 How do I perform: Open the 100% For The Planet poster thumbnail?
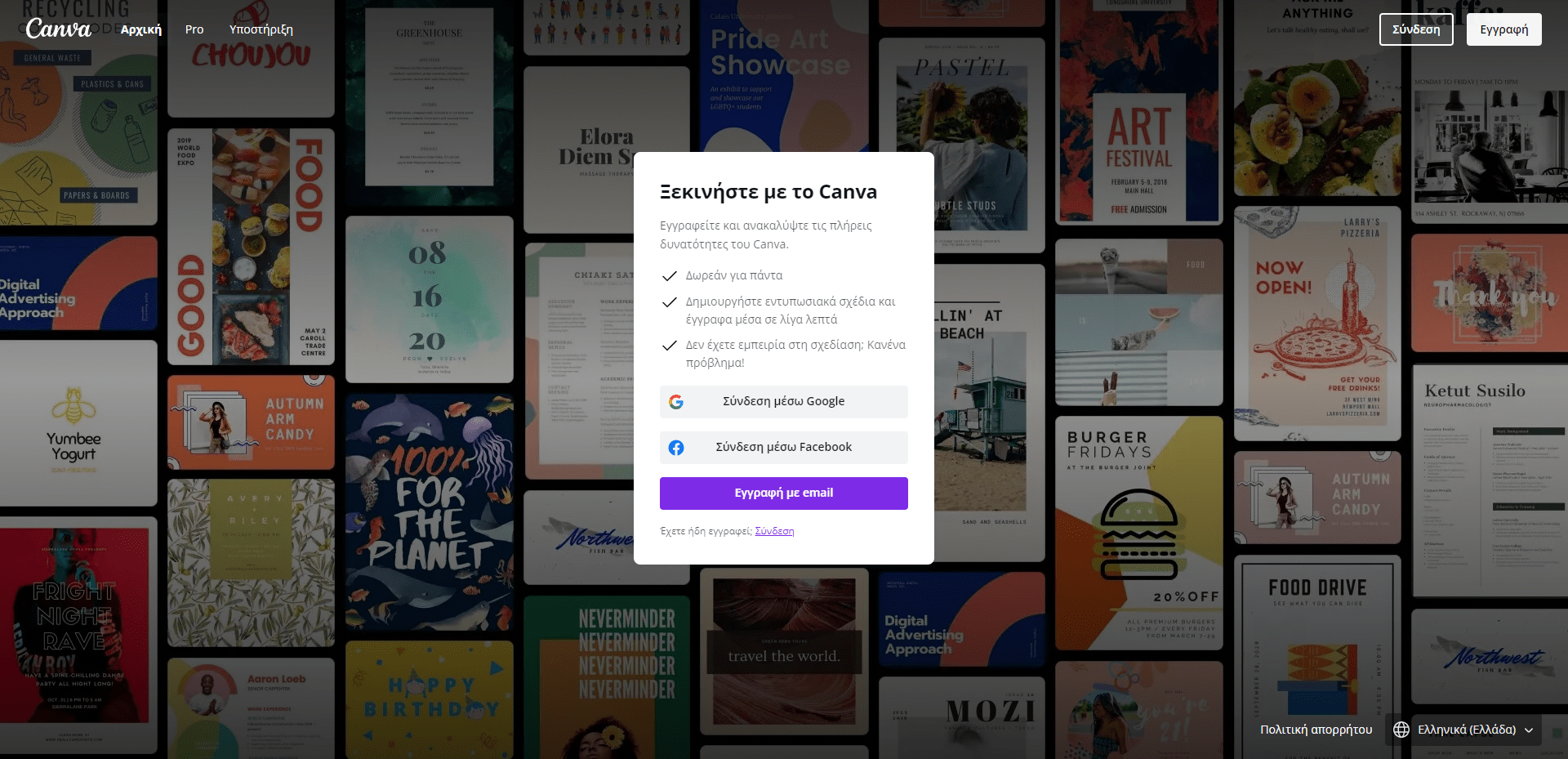430,513
